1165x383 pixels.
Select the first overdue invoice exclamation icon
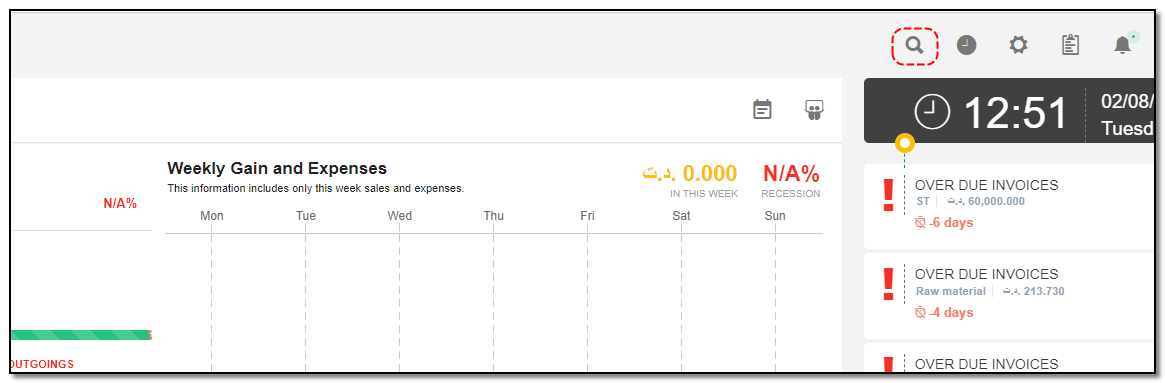click(x=887, y=195)
